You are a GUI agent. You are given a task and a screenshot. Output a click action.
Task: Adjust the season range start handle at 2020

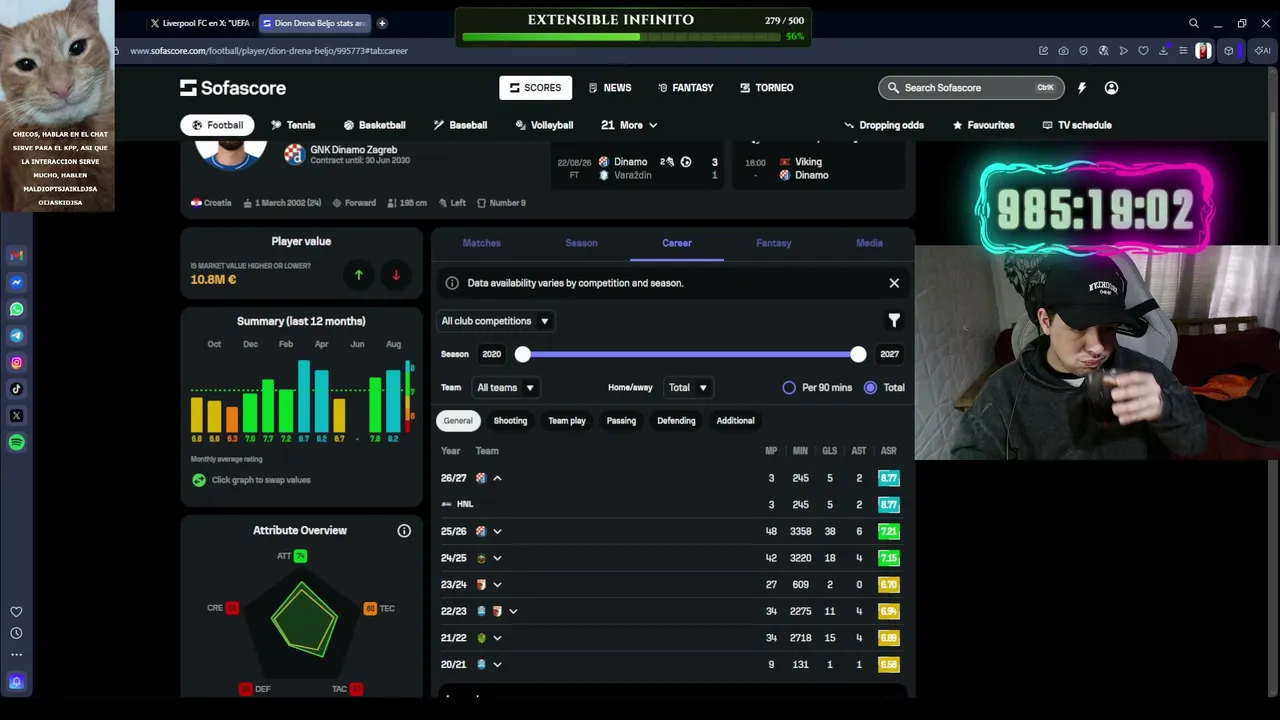(523, 354)
